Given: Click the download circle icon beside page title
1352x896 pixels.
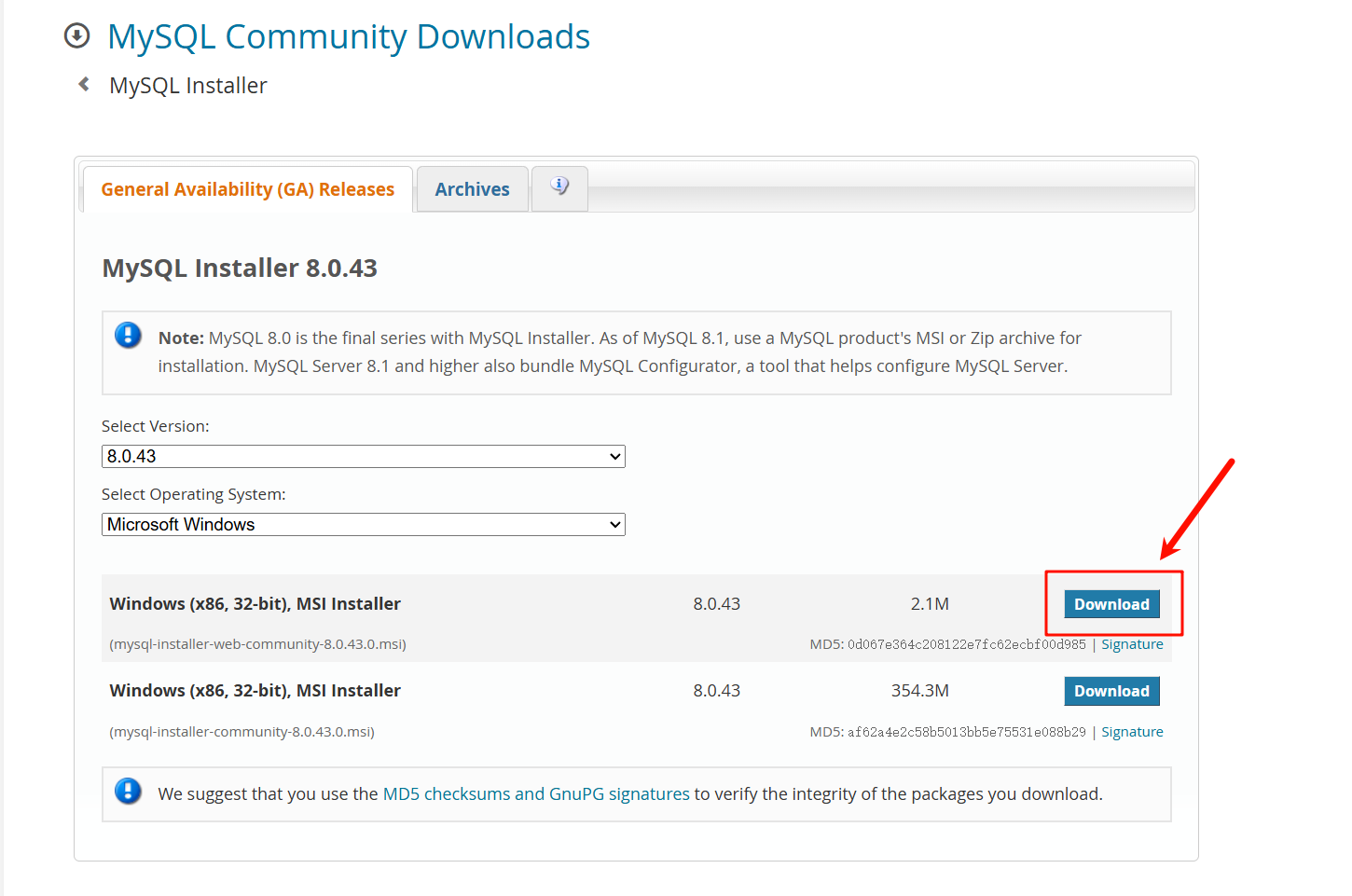Looking at the screenshot, I should pos(76,36).
